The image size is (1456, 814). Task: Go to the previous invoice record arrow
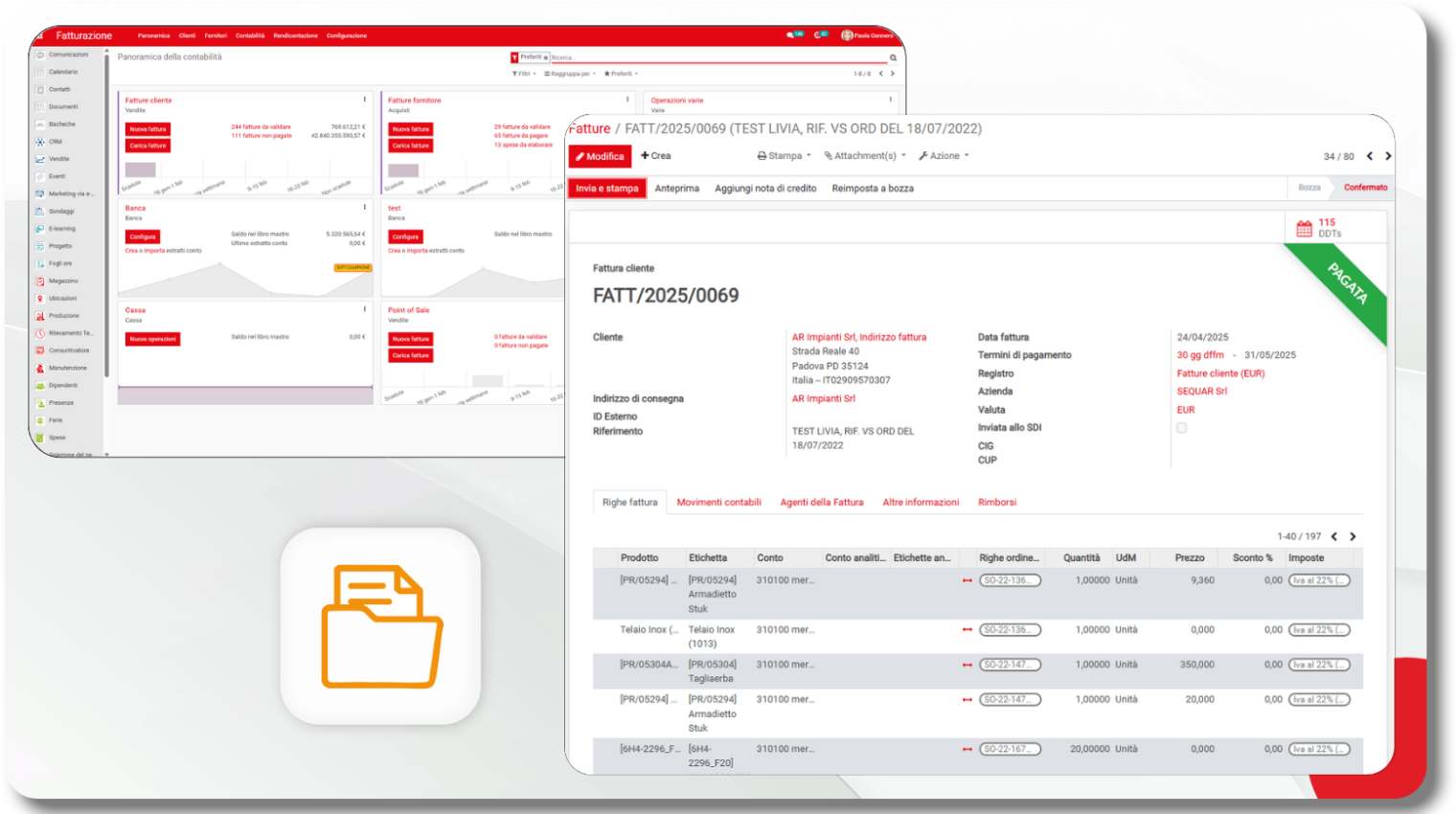(1369, 156)
